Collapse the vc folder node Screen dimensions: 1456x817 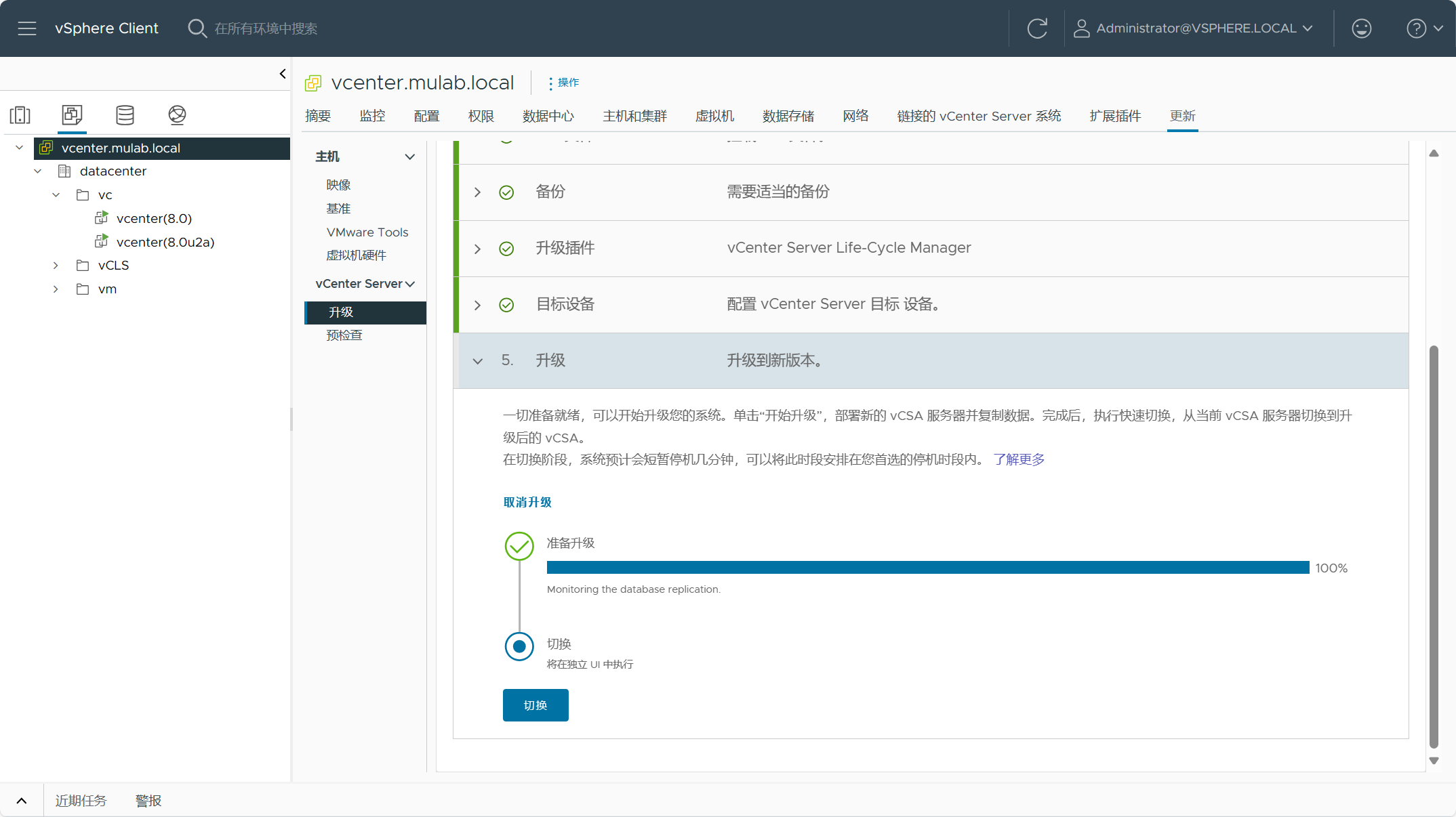pyautogui.click(x=56, y=195)
